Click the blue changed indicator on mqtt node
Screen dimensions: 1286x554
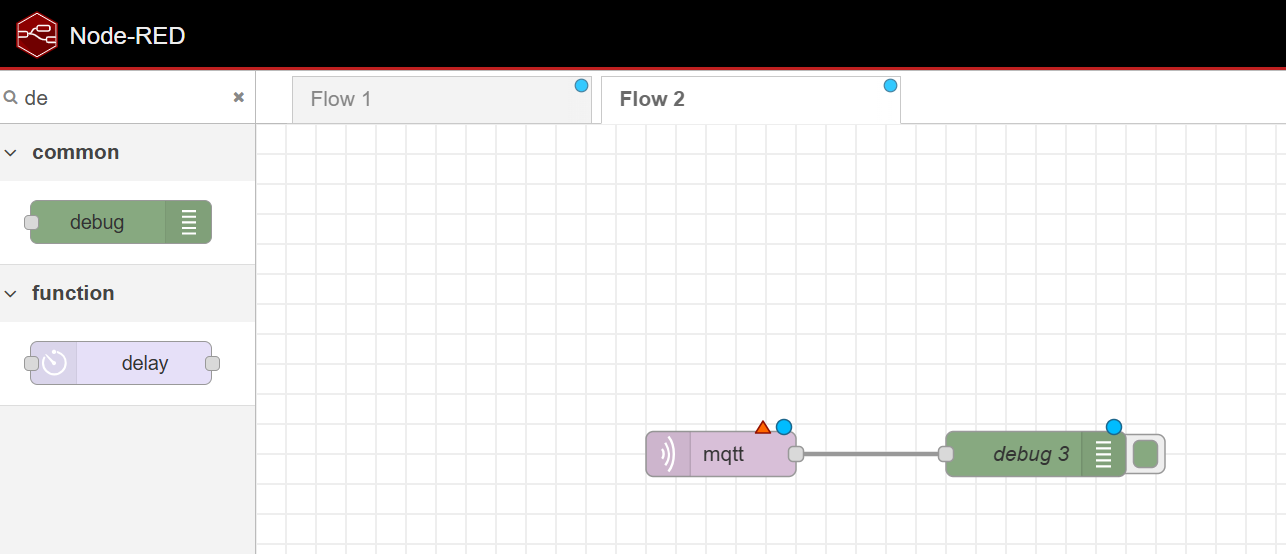(x=784, y=427)
